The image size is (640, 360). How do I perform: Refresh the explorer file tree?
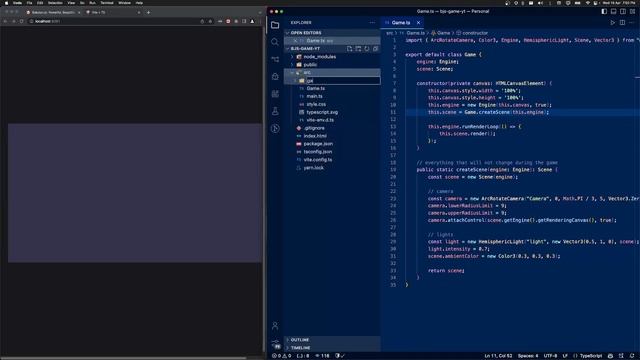click(x=367, y=49)
